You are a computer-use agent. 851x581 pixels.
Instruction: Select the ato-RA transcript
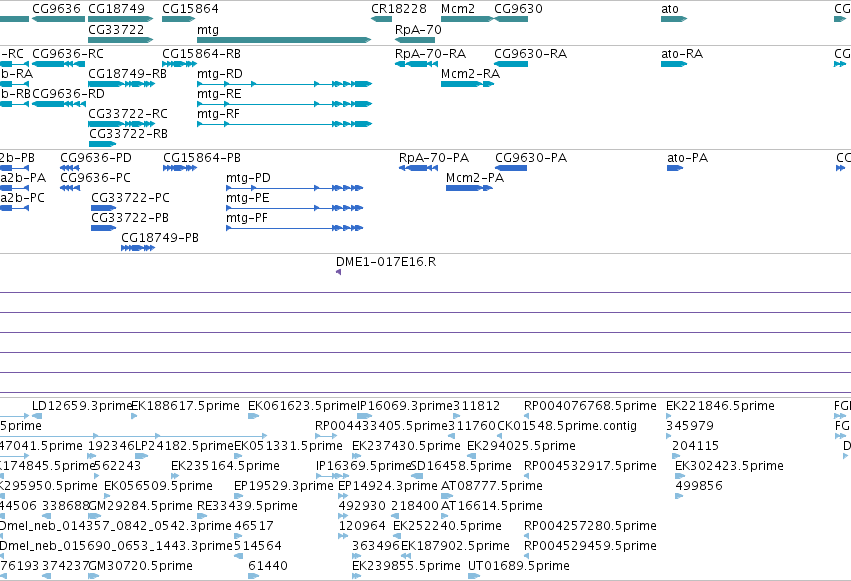coord(674,64)
